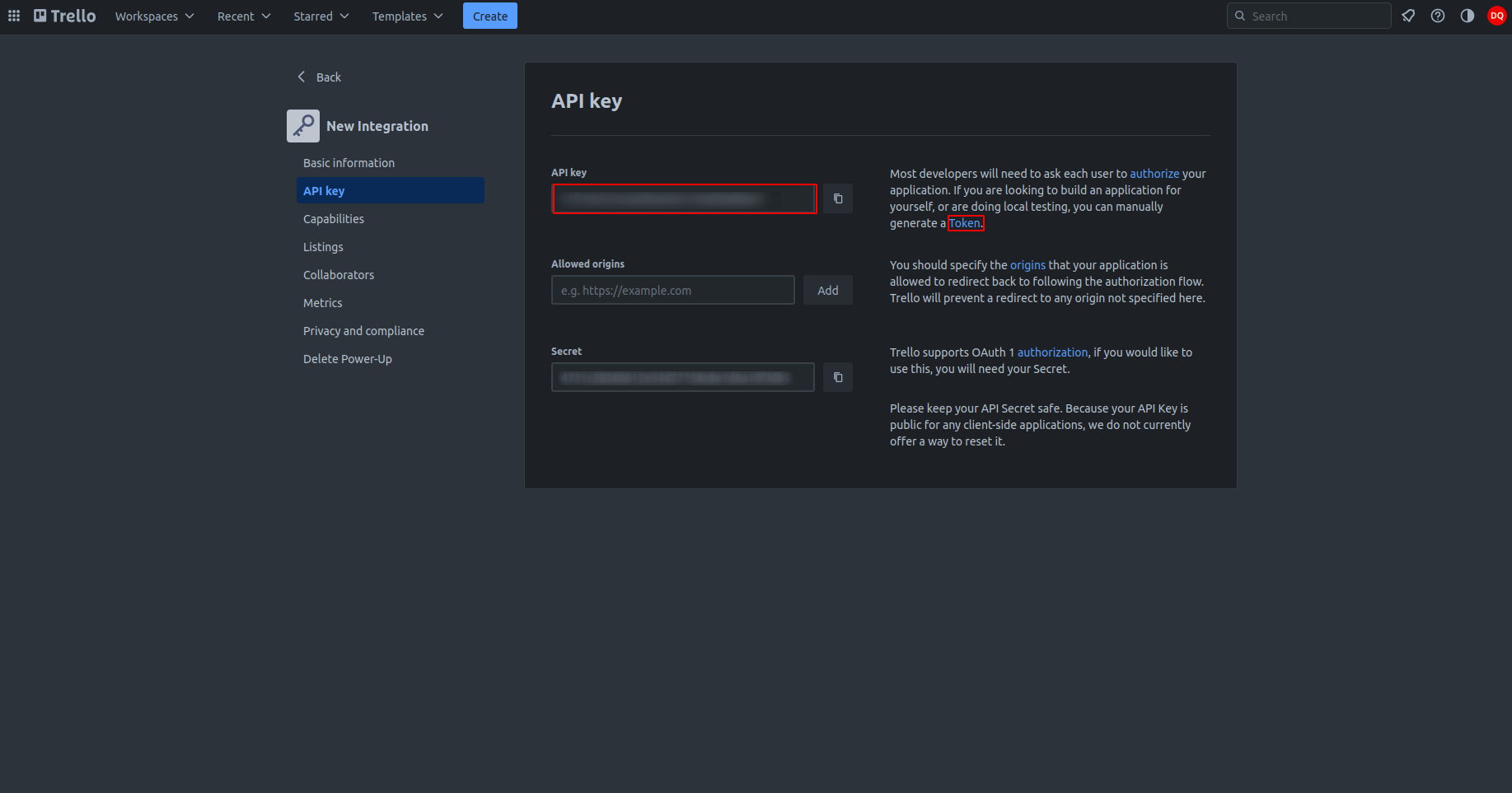Select Capabilities in the sidebar

tap(334, 219)
